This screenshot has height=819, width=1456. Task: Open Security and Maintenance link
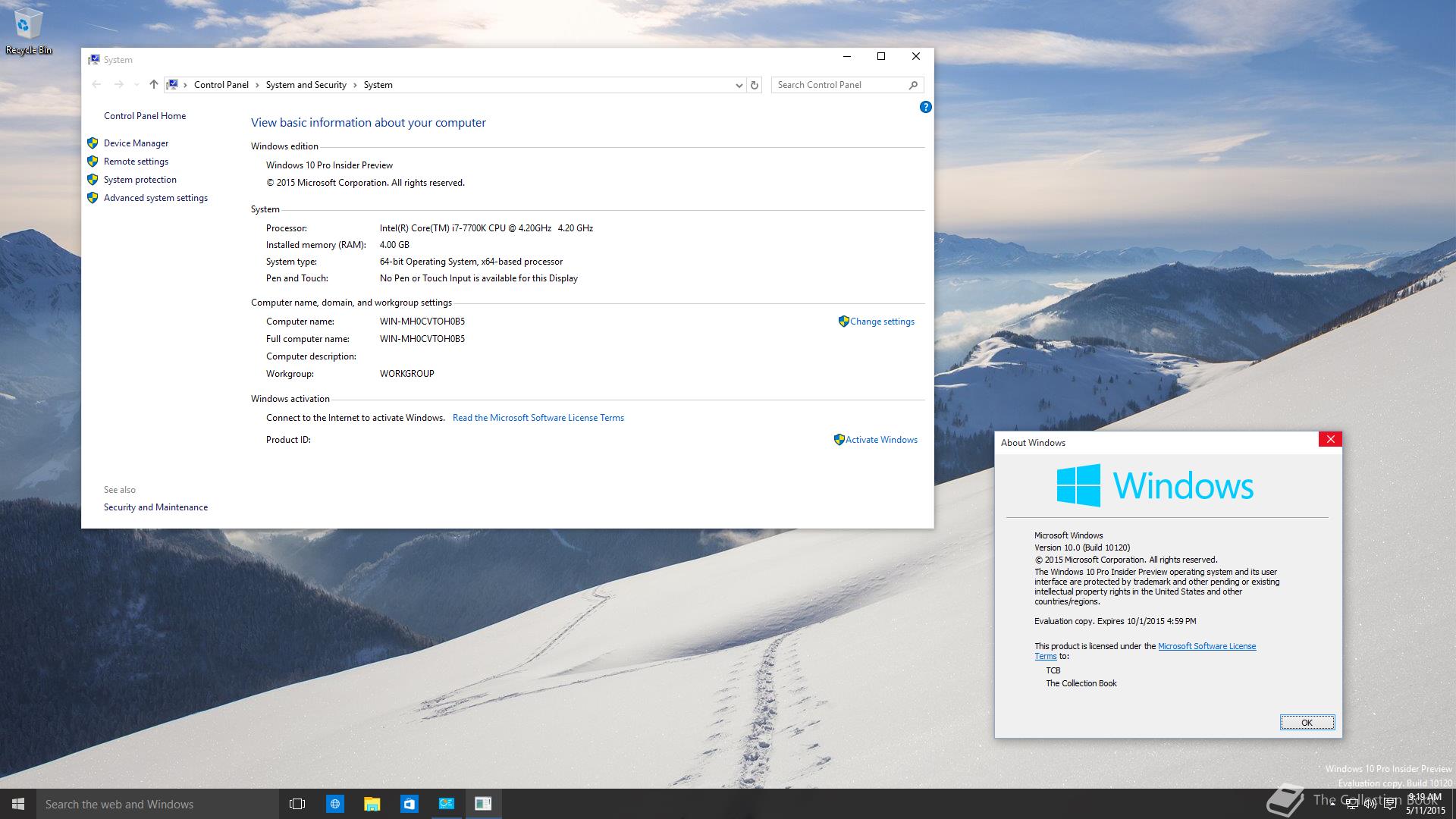pos(155,507)
